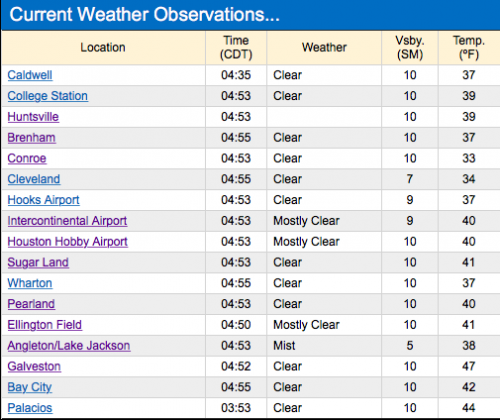Viewport: 500px width, 420px height.
Task: Click the Location column header
Action: click(103, 47)
